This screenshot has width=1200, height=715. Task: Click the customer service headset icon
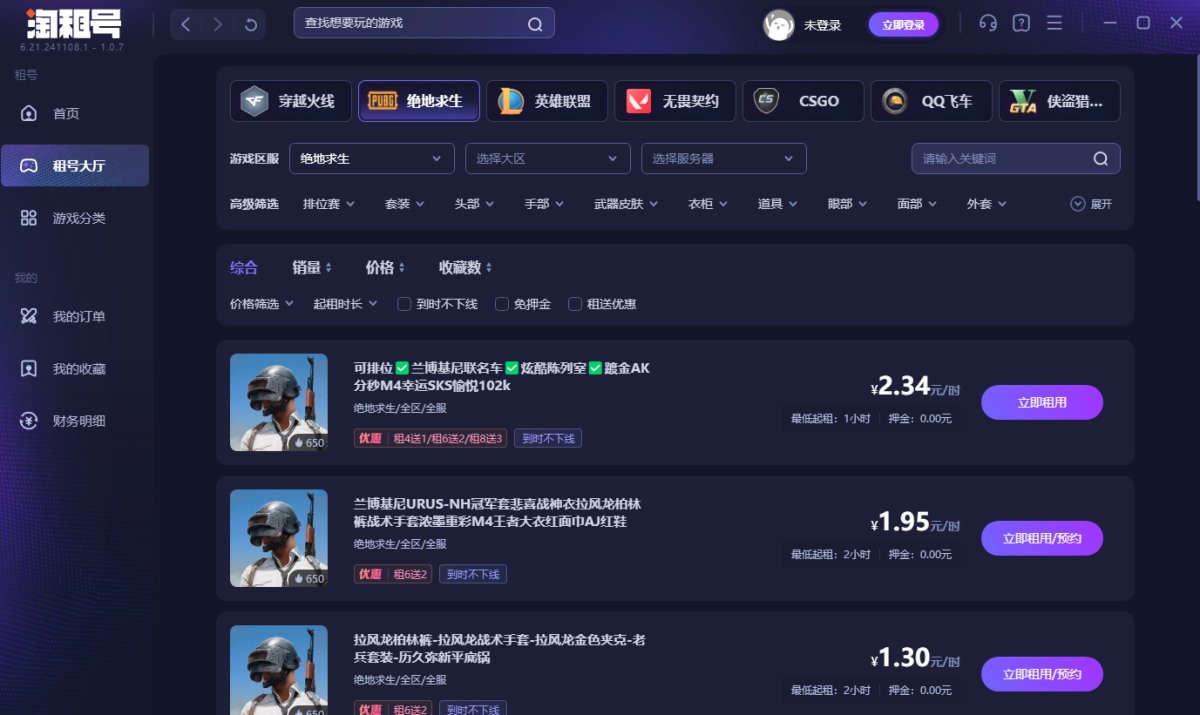coord(988,23)
